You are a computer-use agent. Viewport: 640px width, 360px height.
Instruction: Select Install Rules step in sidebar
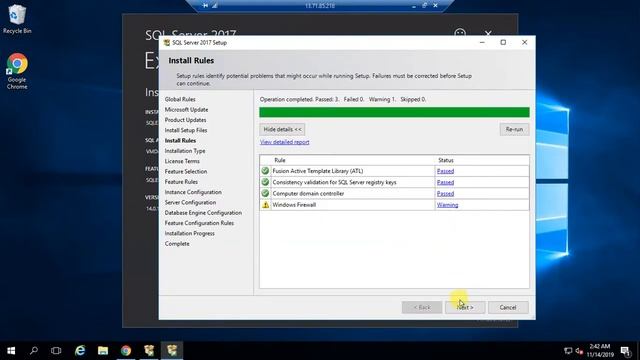pos(180,140)
